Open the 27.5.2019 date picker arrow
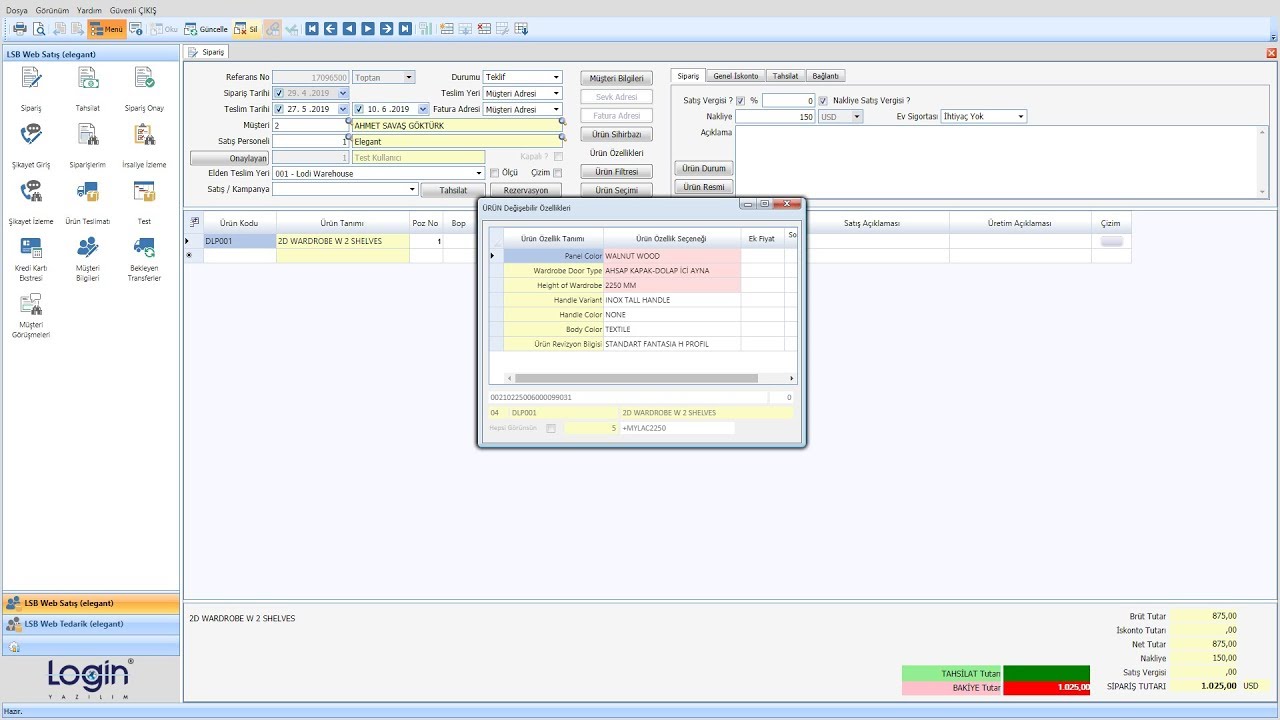Viewport: 1280px width, 720px height. point(343,109)
